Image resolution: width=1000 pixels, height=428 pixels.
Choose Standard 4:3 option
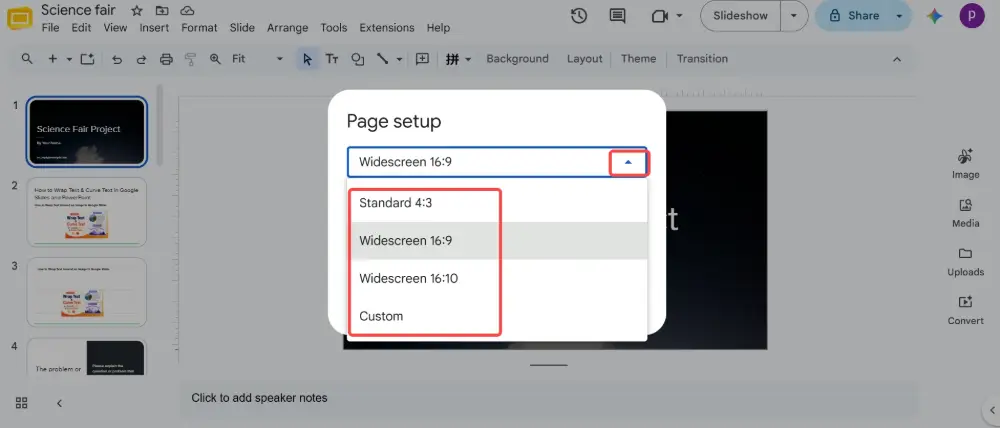tap(497, 203)
